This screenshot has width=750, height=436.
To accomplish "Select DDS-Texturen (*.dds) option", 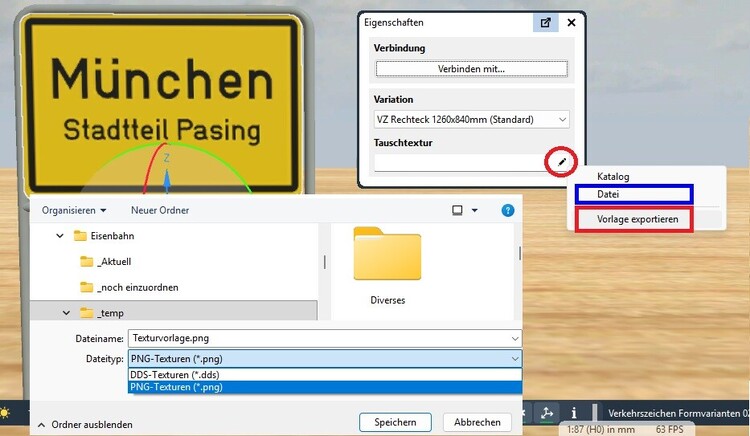I will coord(325,375).
